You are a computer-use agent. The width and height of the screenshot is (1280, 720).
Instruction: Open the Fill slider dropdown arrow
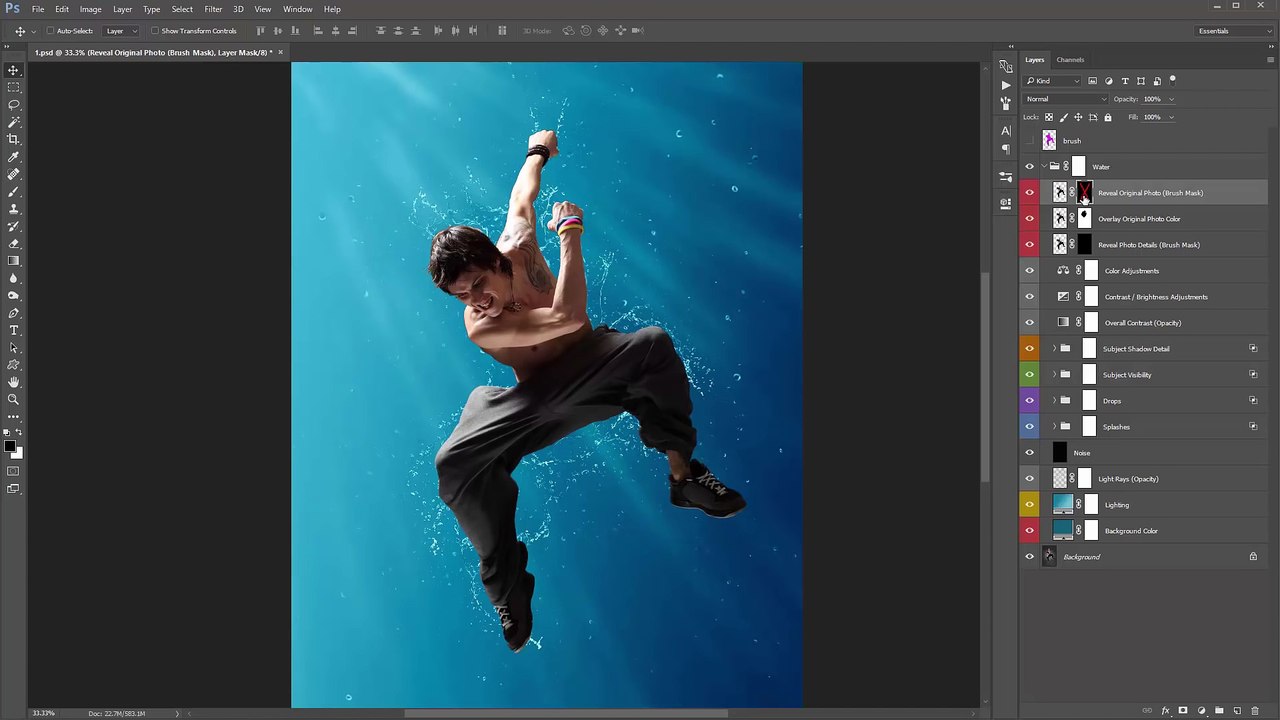[1171, 117]
